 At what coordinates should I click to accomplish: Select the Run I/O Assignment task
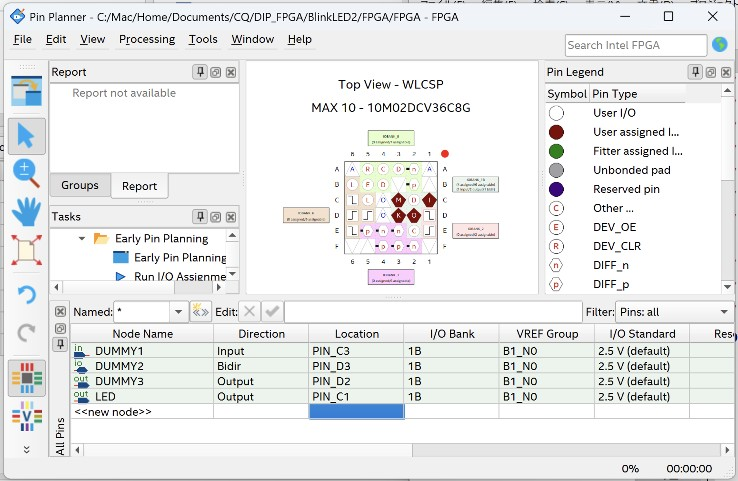[x=180, y=276]
